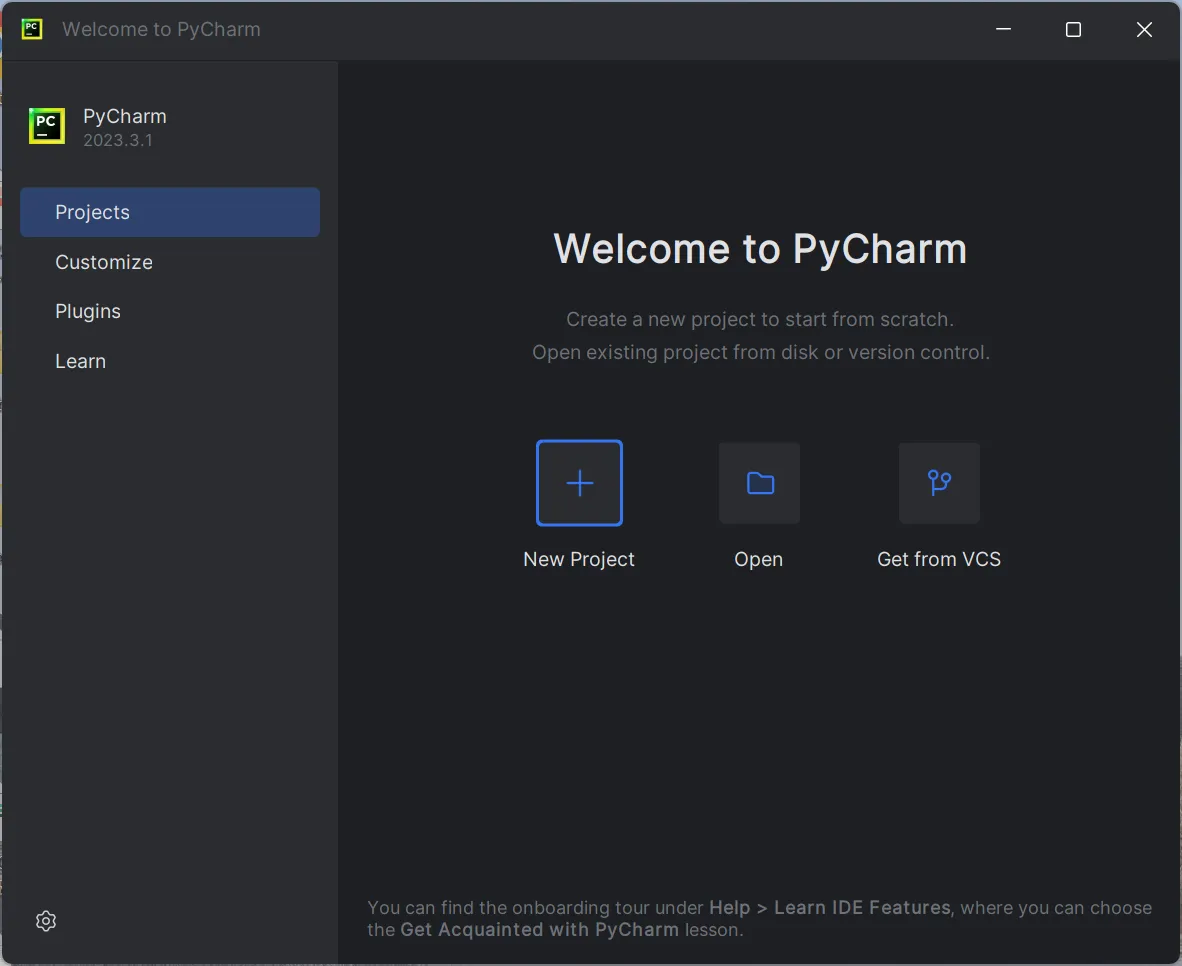Click the Welcome to PyCharm heading
Image resolution: width=1182 pixels, height=966 pixels.
[760, 249]
